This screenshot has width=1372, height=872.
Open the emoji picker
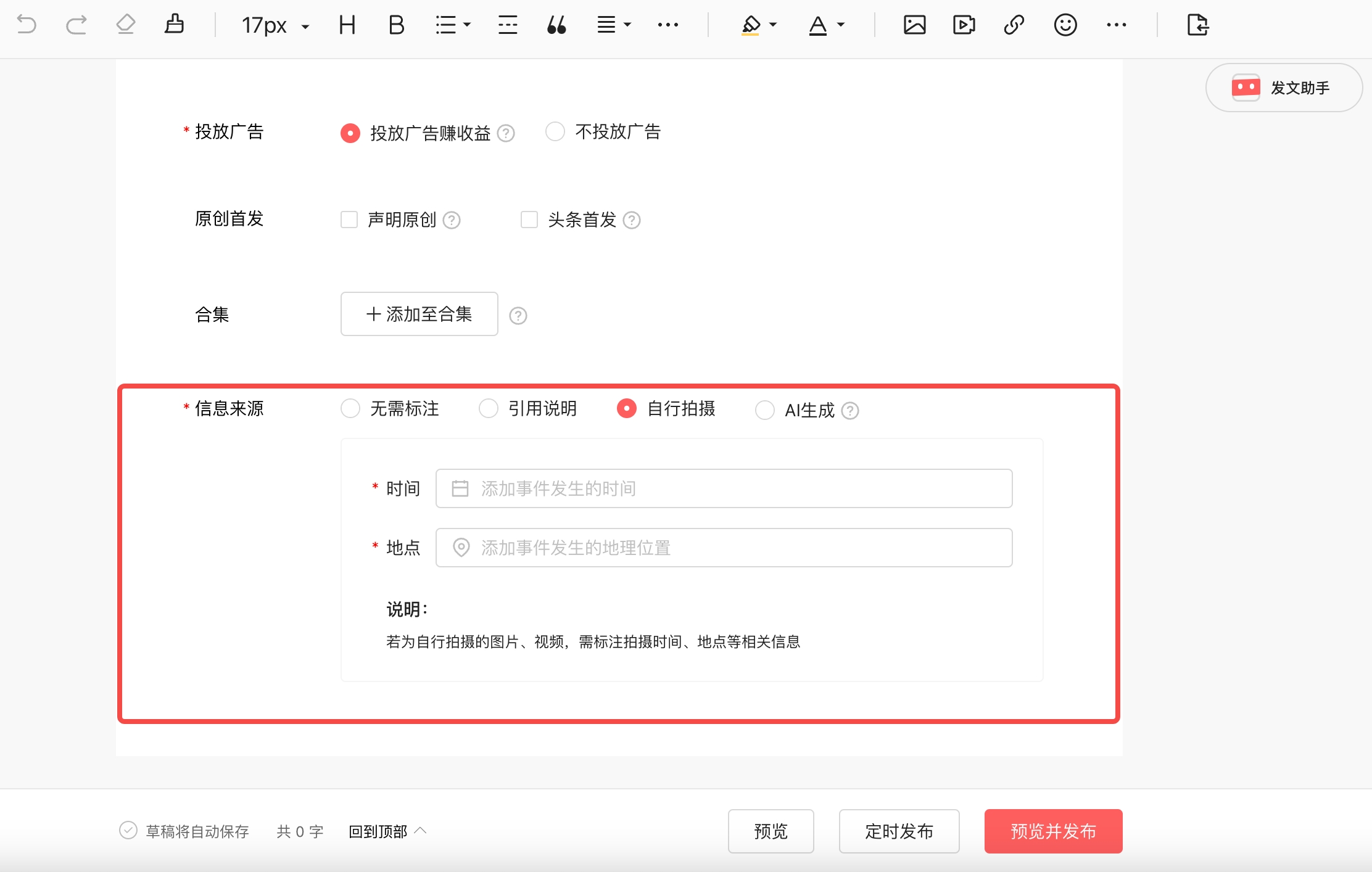[1065, 25]
